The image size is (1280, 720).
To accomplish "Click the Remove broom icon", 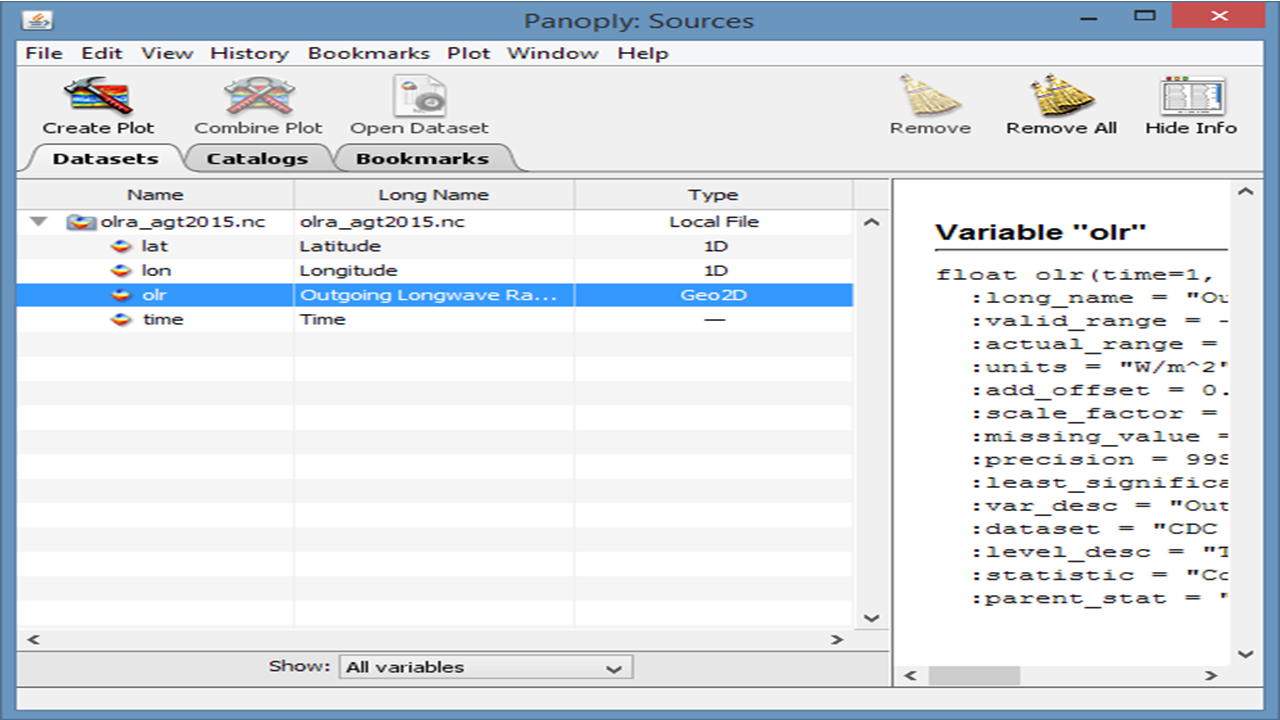I will coord(930,97).
